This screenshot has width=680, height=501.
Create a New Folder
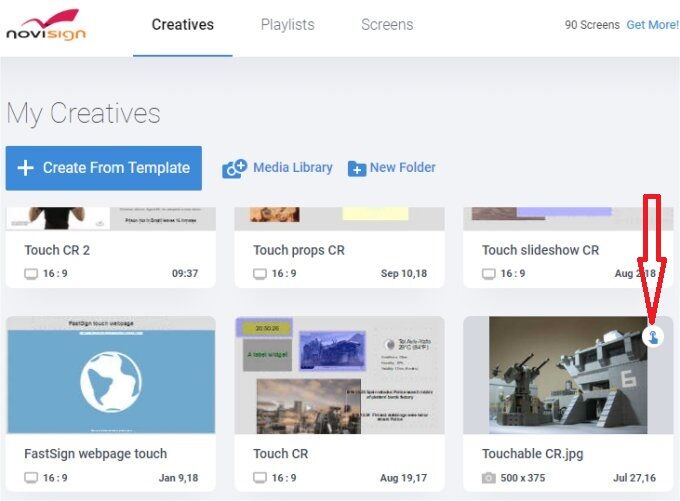pyautogui.click(x=402, y=168)
